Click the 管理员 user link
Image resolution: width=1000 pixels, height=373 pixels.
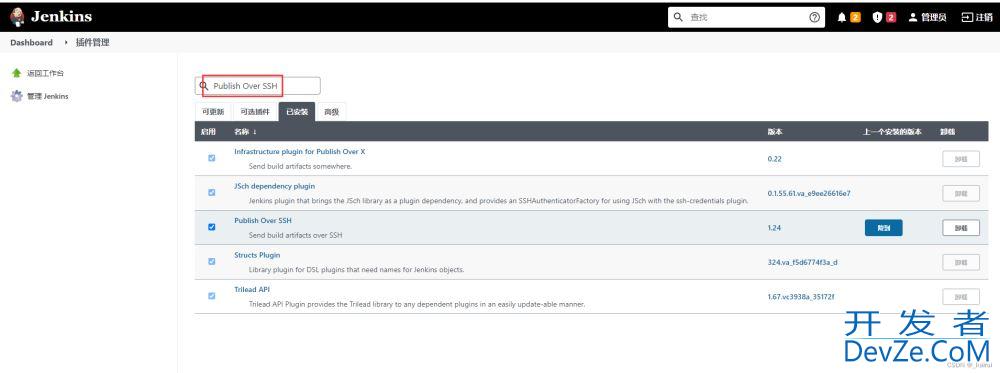tap(928, 17)
